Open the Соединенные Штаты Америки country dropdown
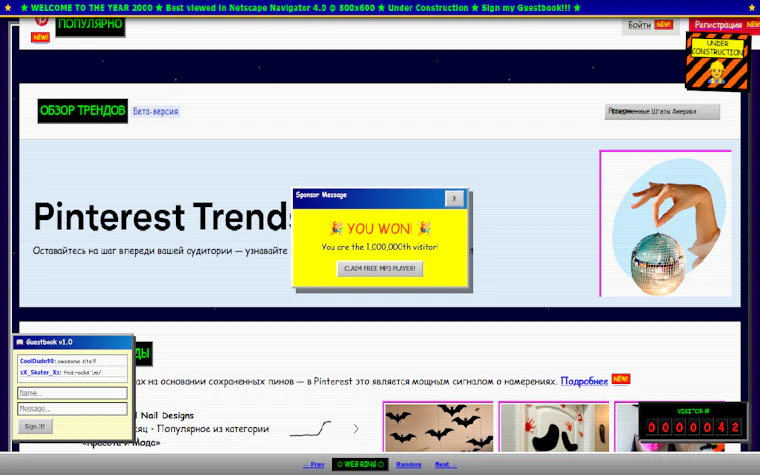 (662, 111)
